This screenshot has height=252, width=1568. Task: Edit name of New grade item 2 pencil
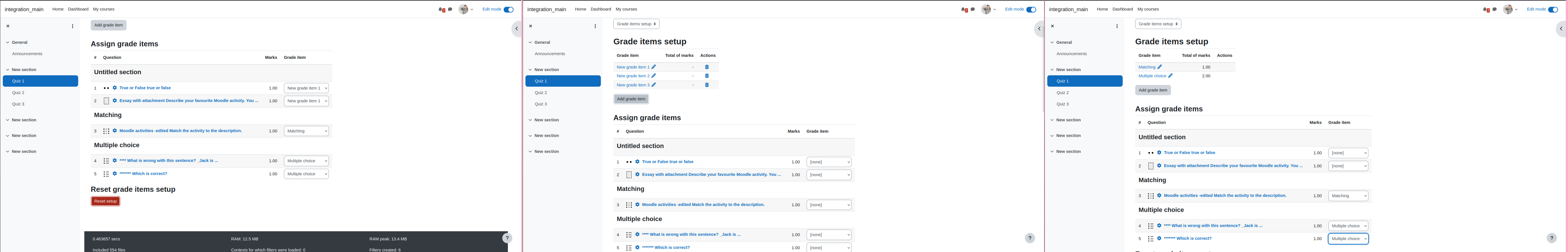click(x=654, y=76)
